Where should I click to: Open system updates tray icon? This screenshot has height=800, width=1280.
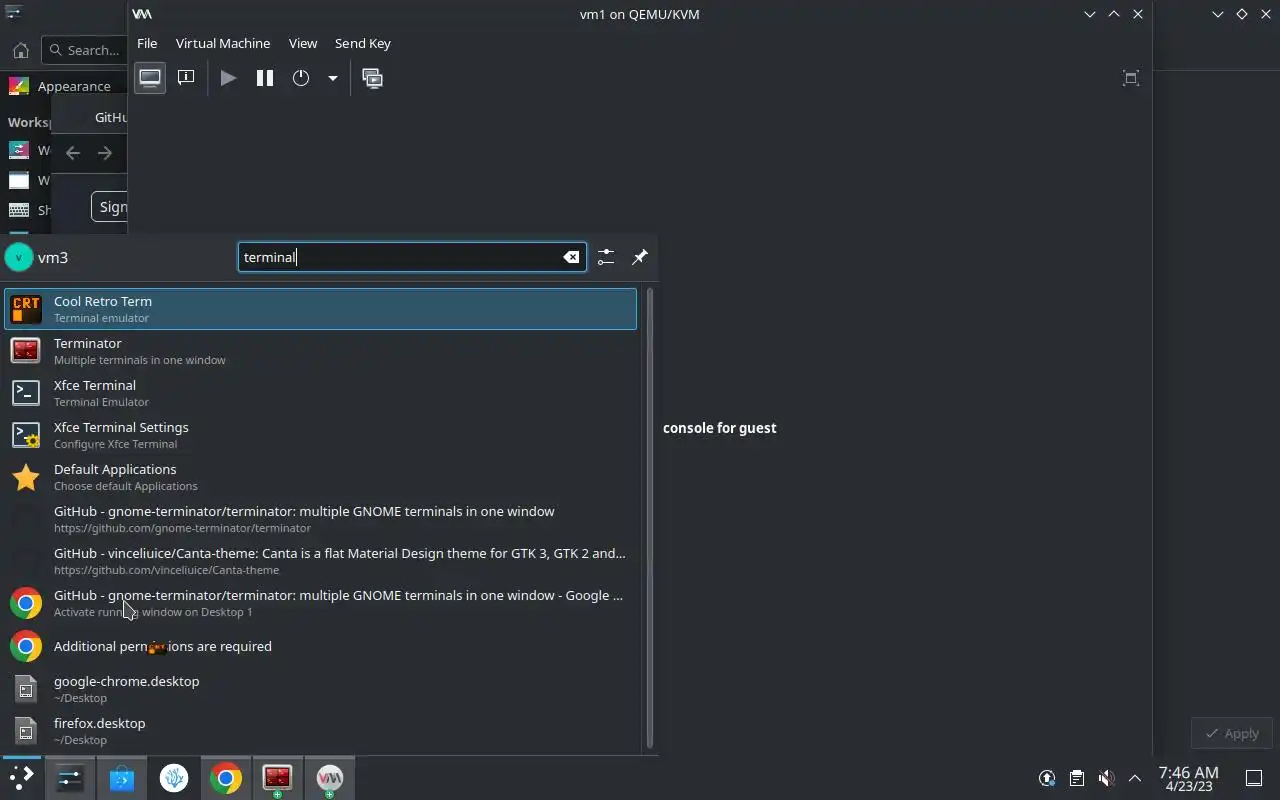[x=1047, y=778]
